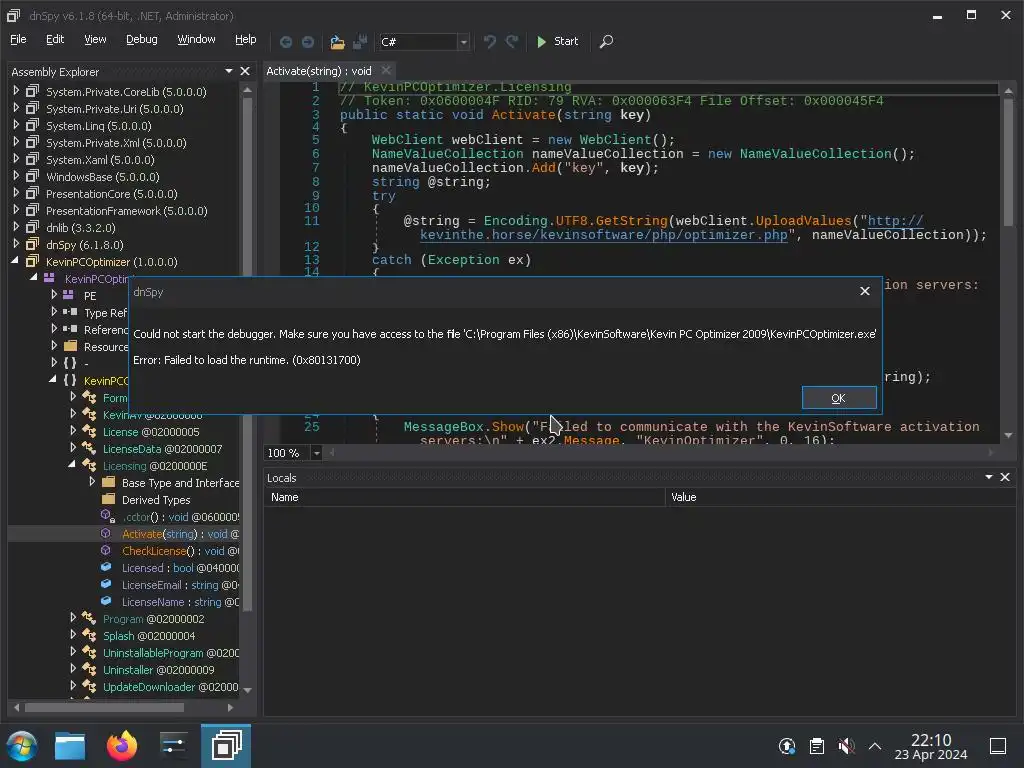Image resolution: width=1024 pixels, height=768 pixels.
Task: Open the 100 % zoom dropdown
Action: (316, 453)
